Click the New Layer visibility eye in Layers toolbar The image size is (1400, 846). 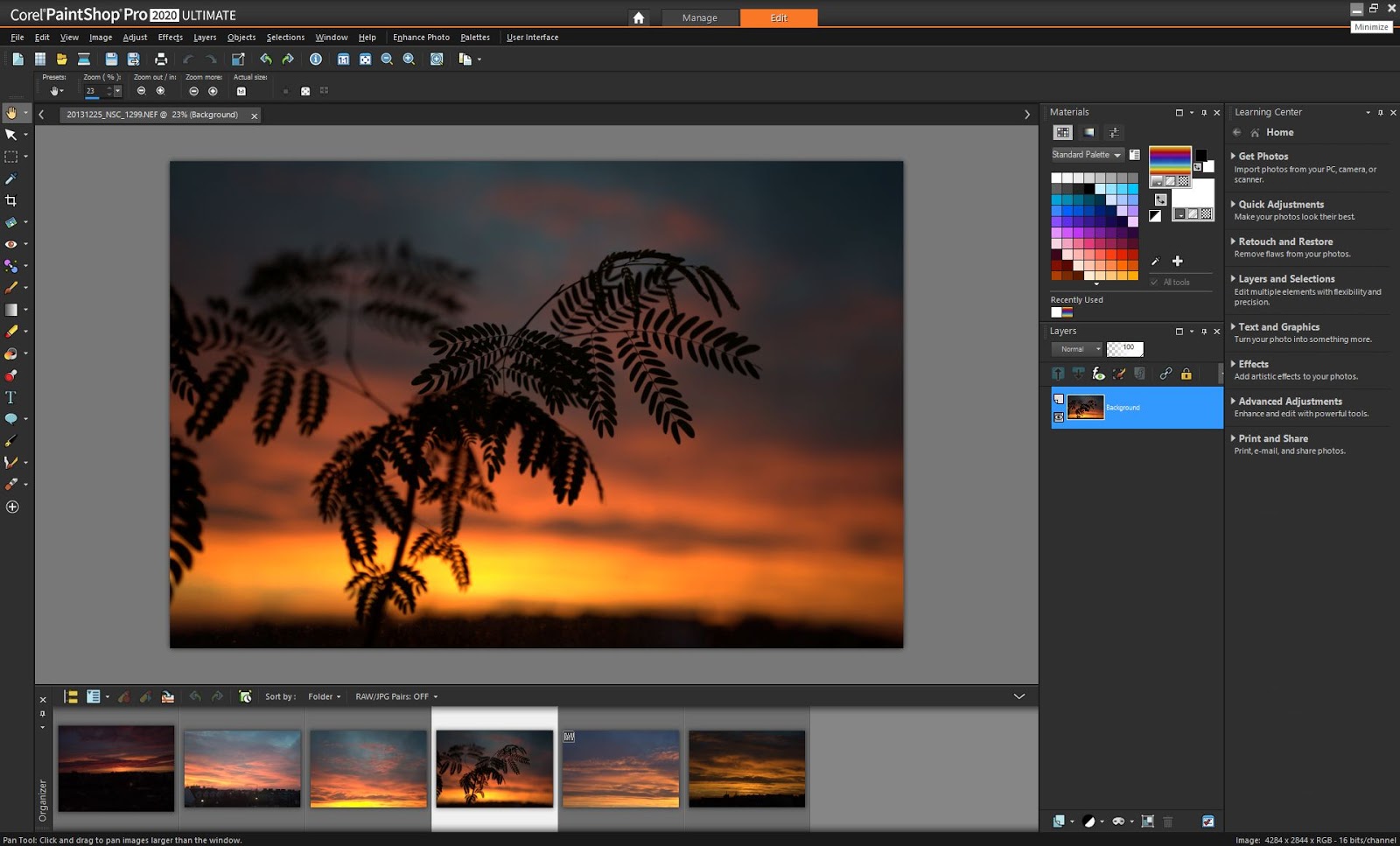[1100, 374]
